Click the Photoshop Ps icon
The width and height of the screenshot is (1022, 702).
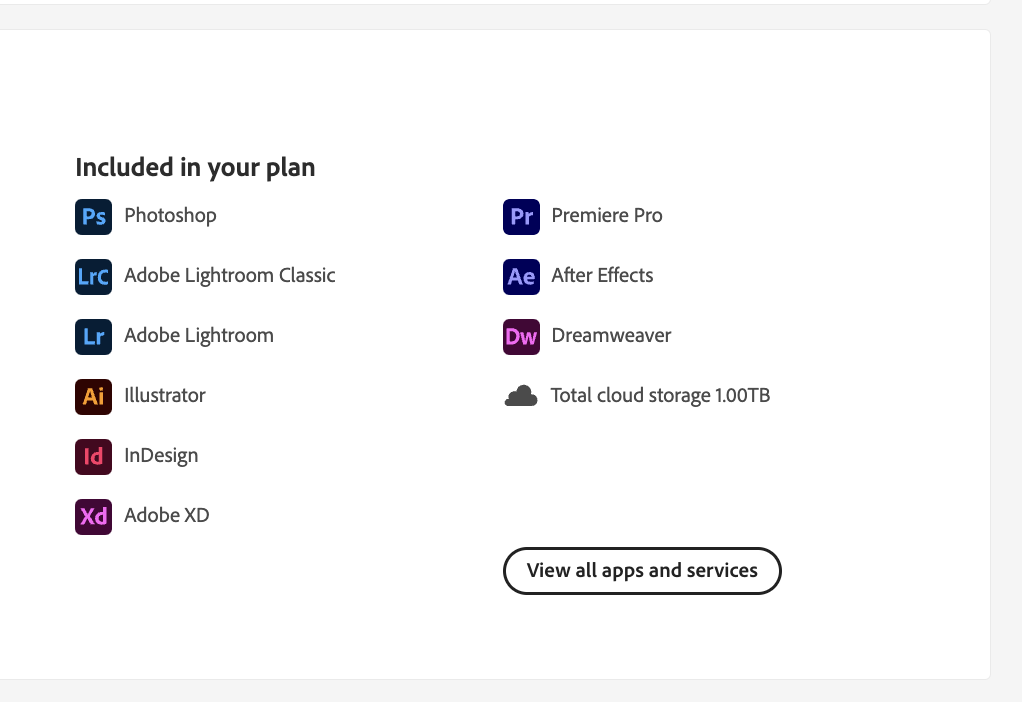[x=93, y=216]
